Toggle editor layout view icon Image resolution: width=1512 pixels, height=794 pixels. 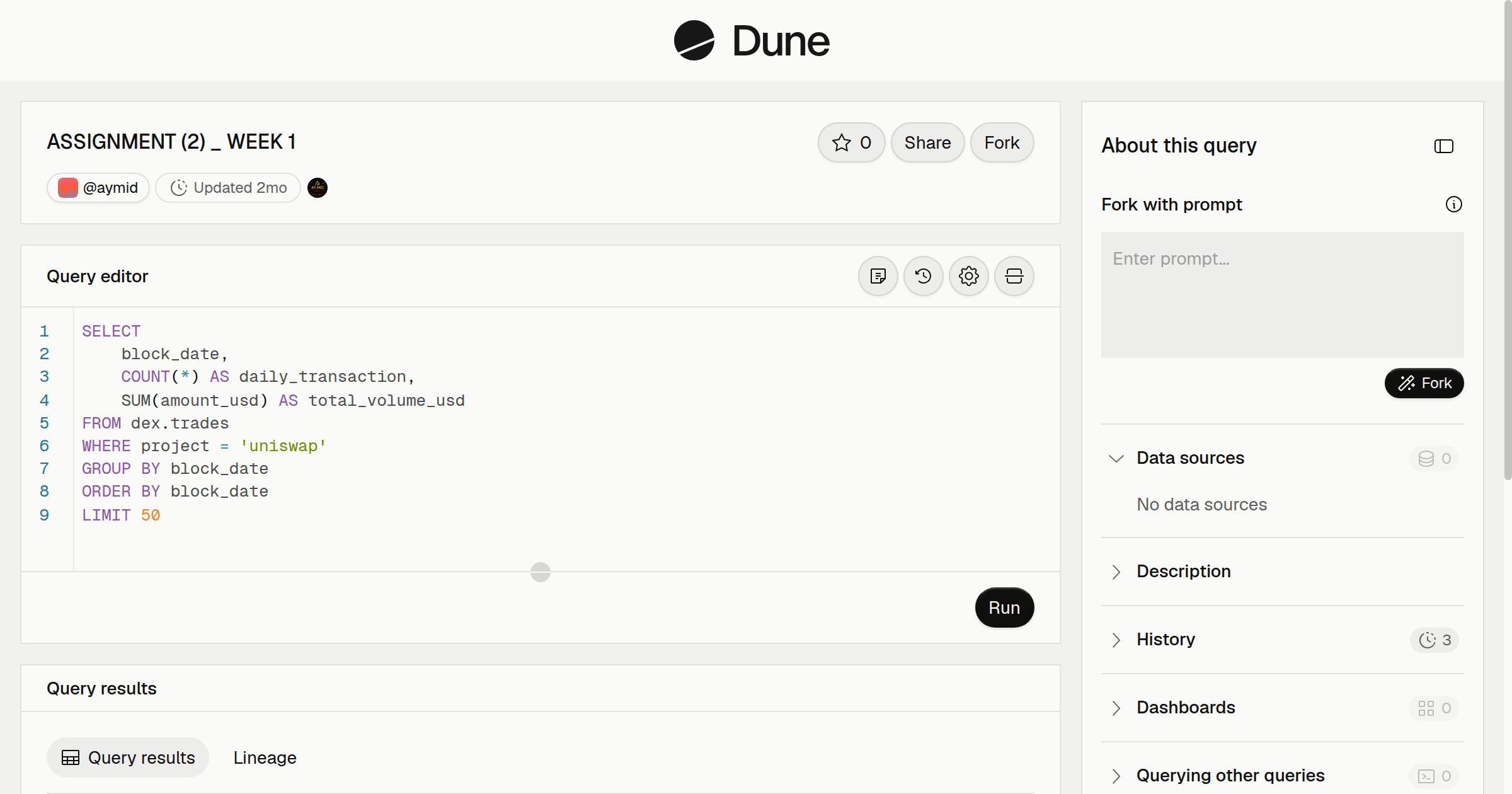coord(1014,276)
